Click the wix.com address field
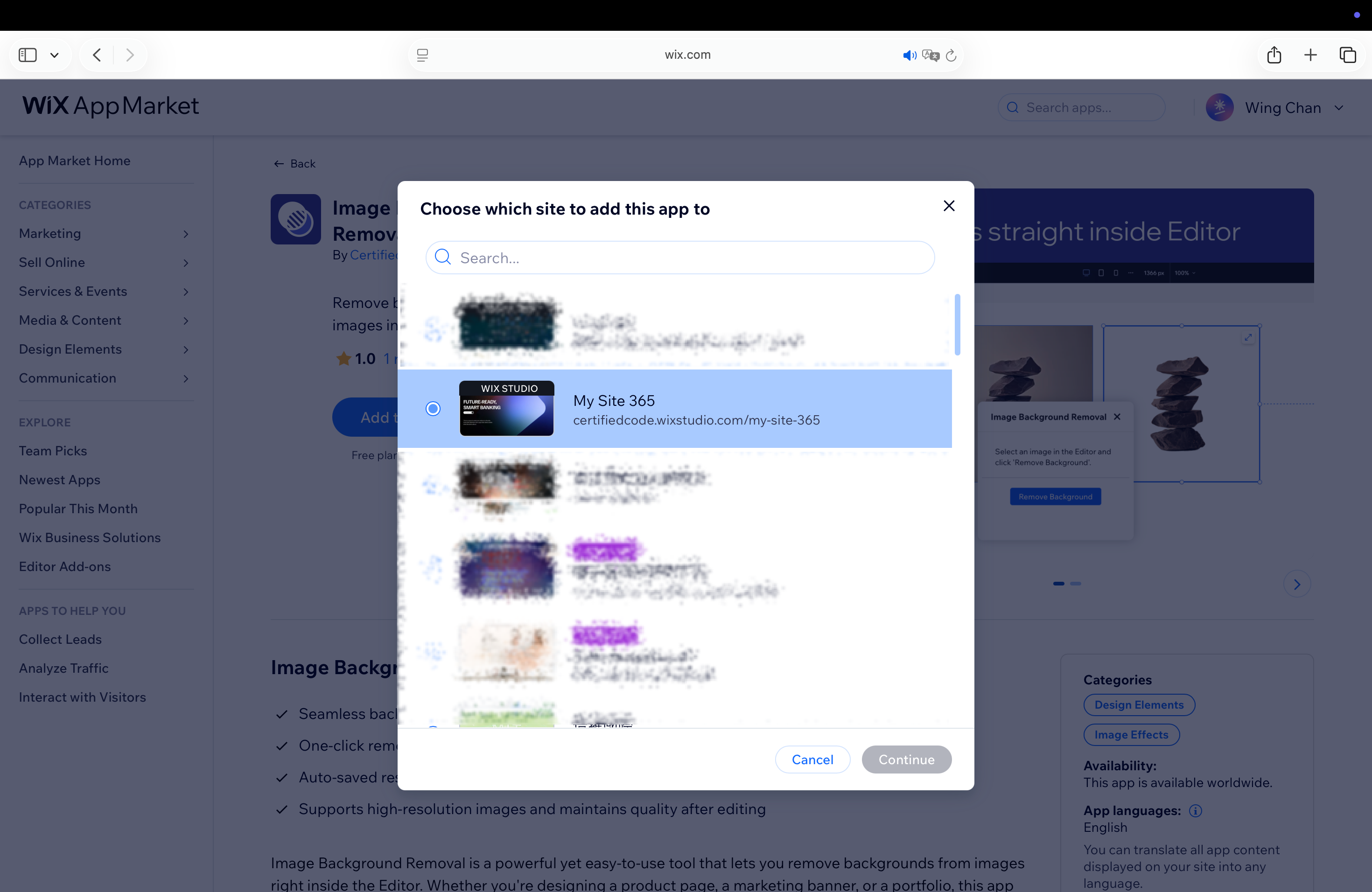Screen dimensions: 1372x892 (687, 55)
